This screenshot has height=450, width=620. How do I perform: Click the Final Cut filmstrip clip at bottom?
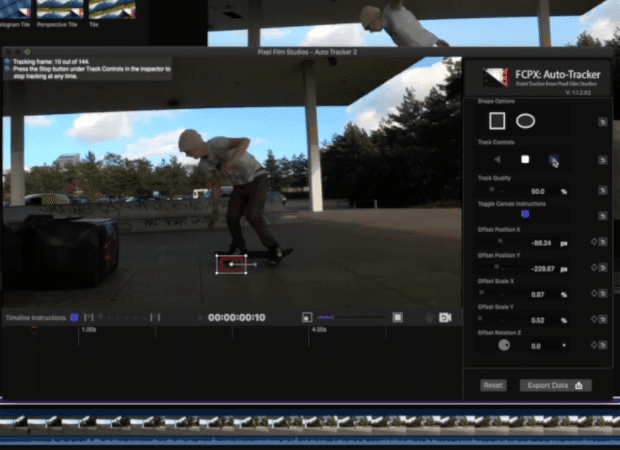(x=310, y=425)
